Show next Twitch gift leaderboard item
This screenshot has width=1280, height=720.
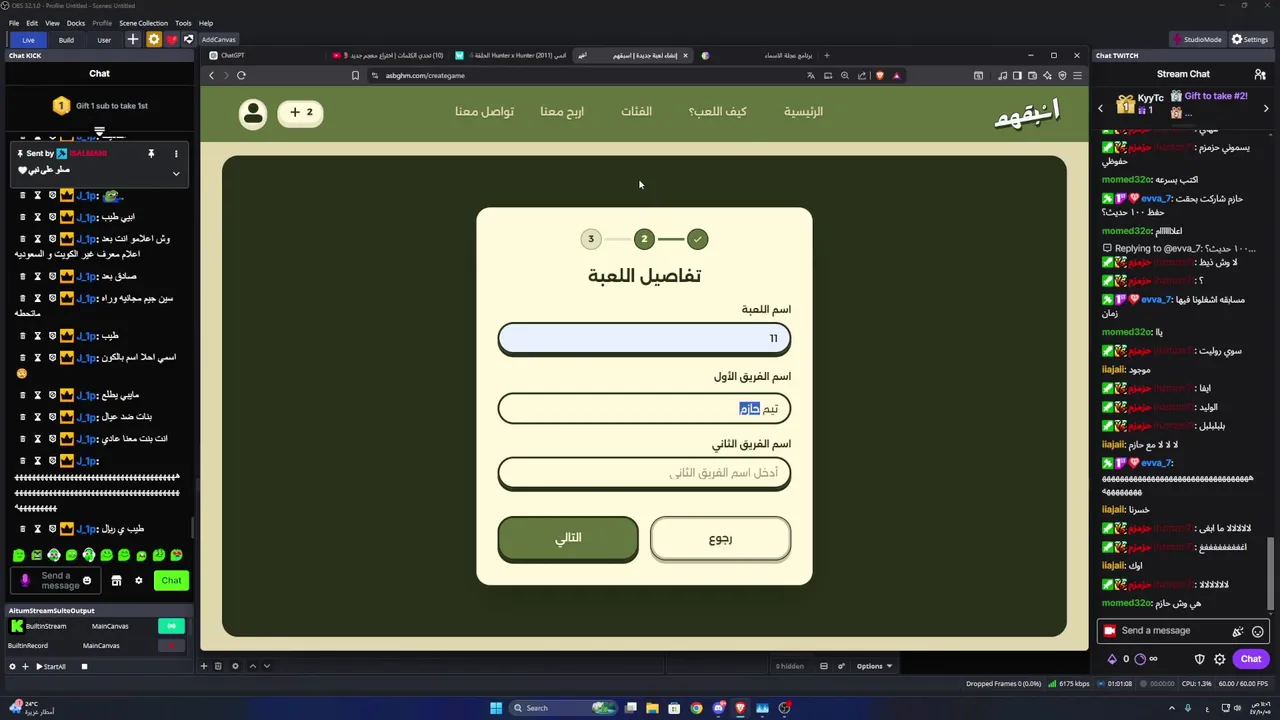[x=1266, y=108]
